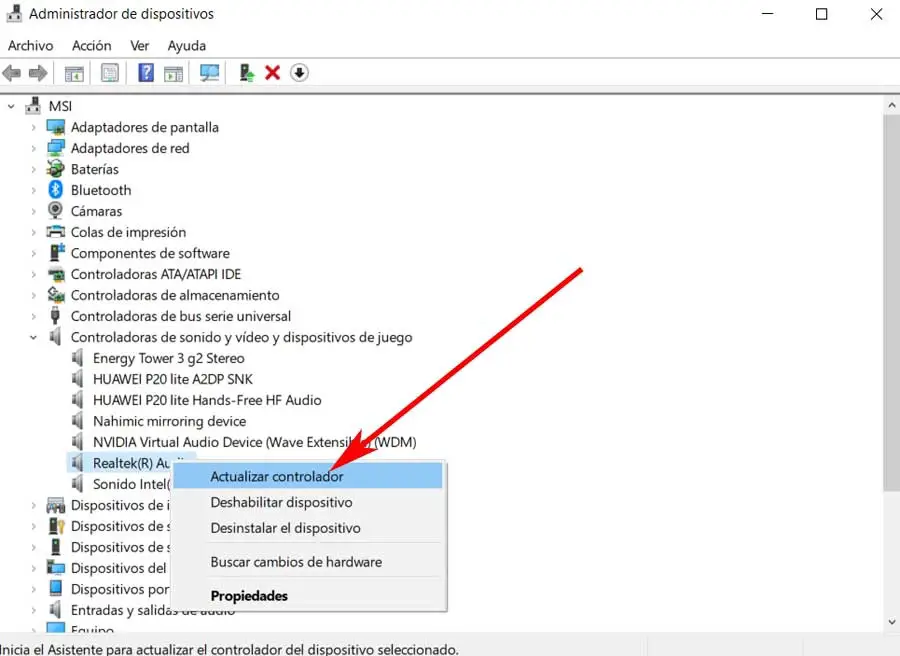900x656 pixels.
Task: Select Componentes de software label
Action: tap(150, 253)
